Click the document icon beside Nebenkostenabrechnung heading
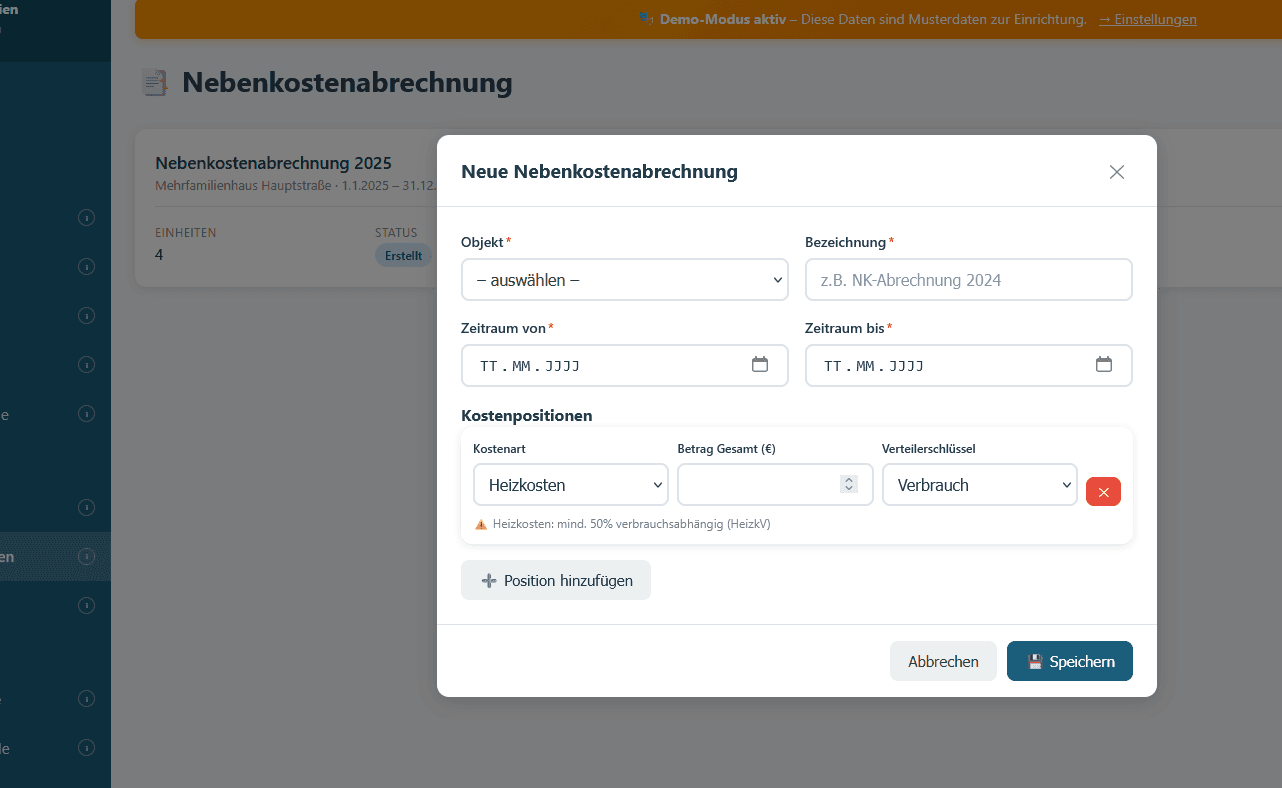1282x788 pixels. (x=155, y=82)
